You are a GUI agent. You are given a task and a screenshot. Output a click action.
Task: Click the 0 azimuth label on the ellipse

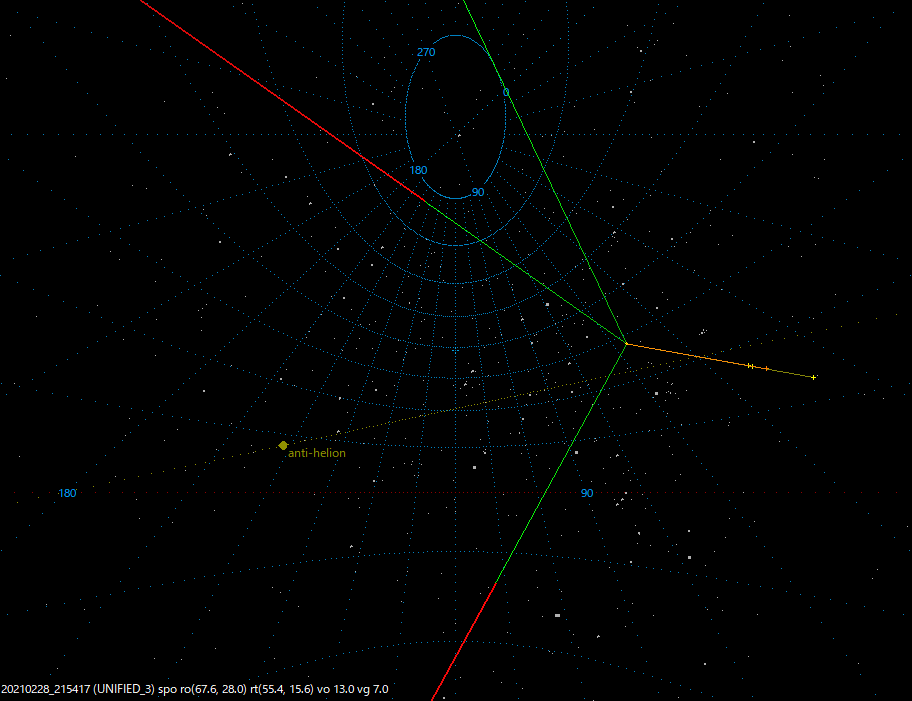pos(506,91)
